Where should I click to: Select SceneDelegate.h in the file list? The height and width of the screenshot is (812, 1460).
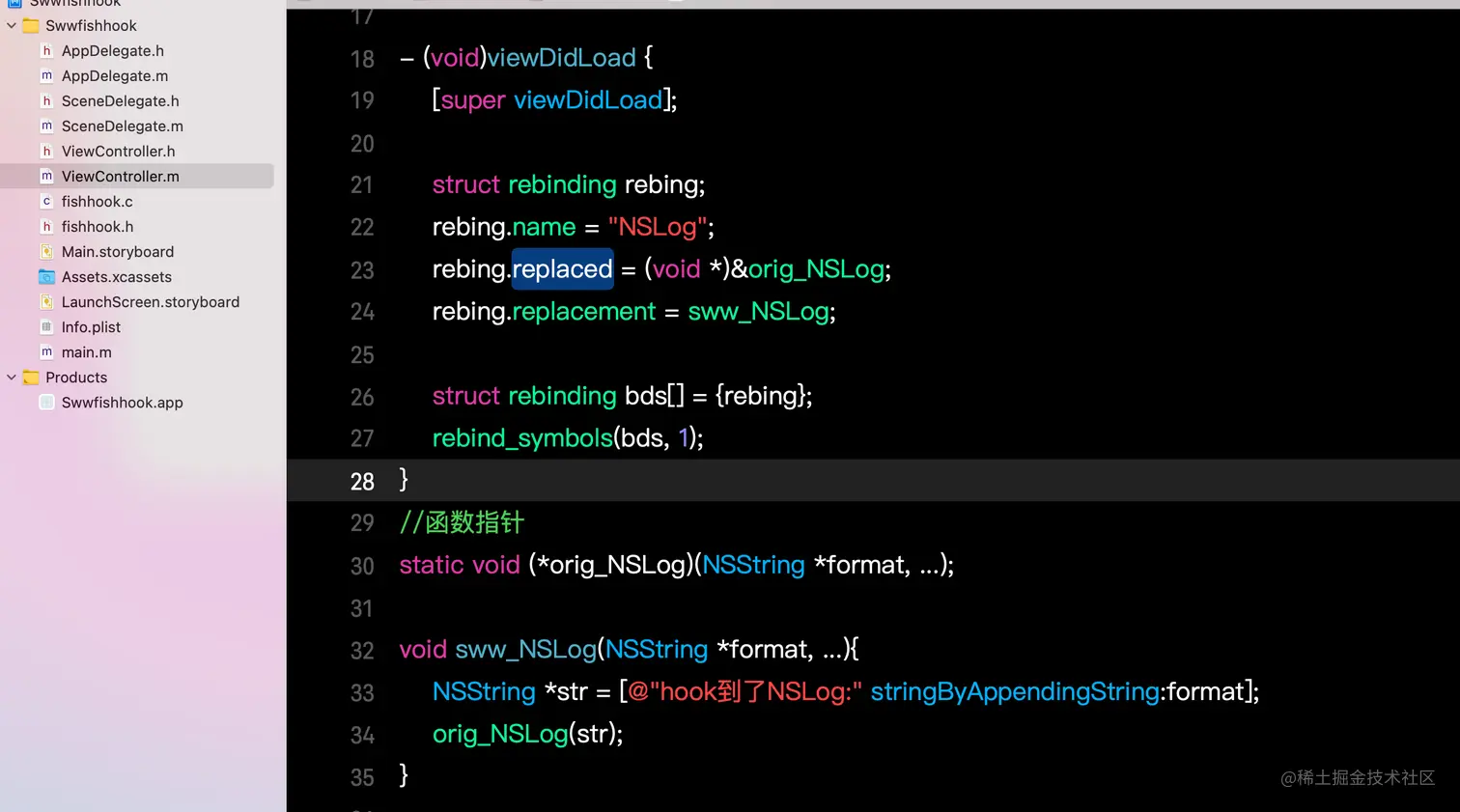121,100
